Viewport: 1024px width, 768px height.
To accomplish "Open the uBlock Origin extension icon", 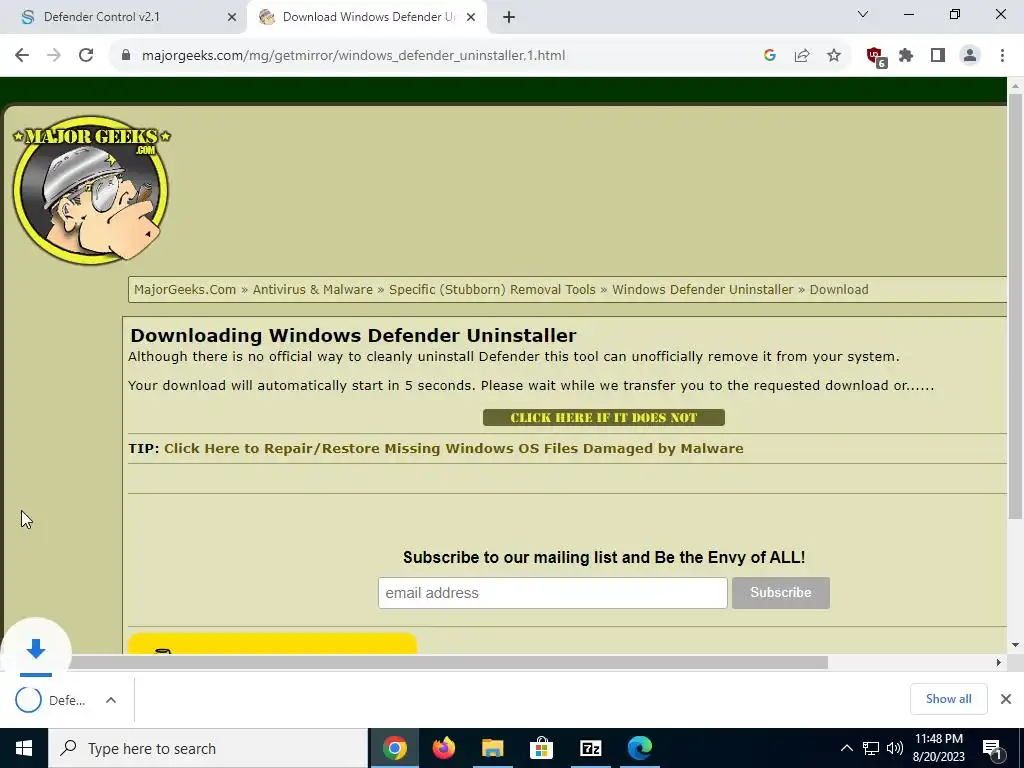I will click(x=876, y=57).
